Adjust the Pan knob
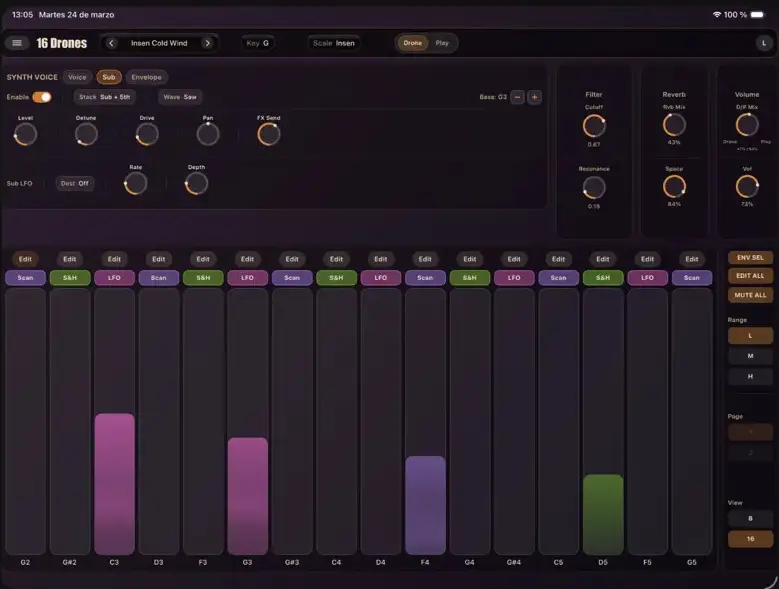This screenshot has width=779, height=589. tap(208, 134)
